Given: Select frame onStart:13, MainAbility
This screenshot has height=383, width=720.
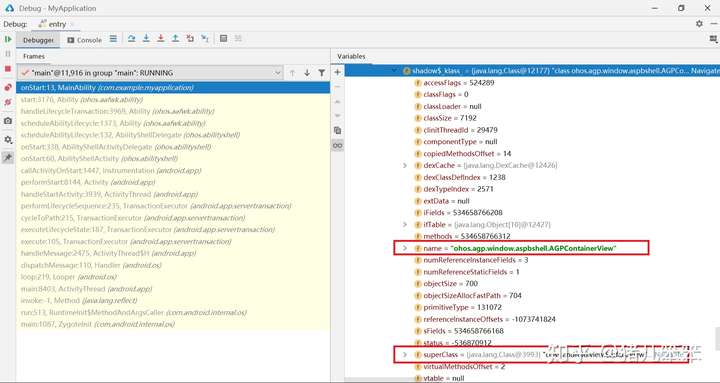Looking at the screenshot, I should click(x=173, y=88).
